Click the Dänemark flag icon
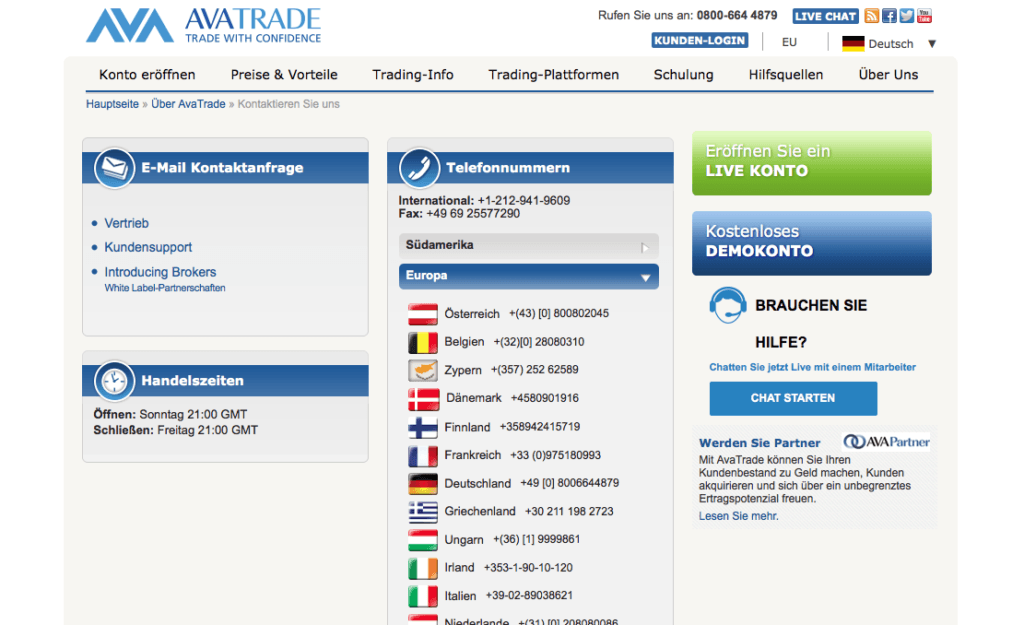Viewport: 1024px width, 625px height. [x=423, y=398]
